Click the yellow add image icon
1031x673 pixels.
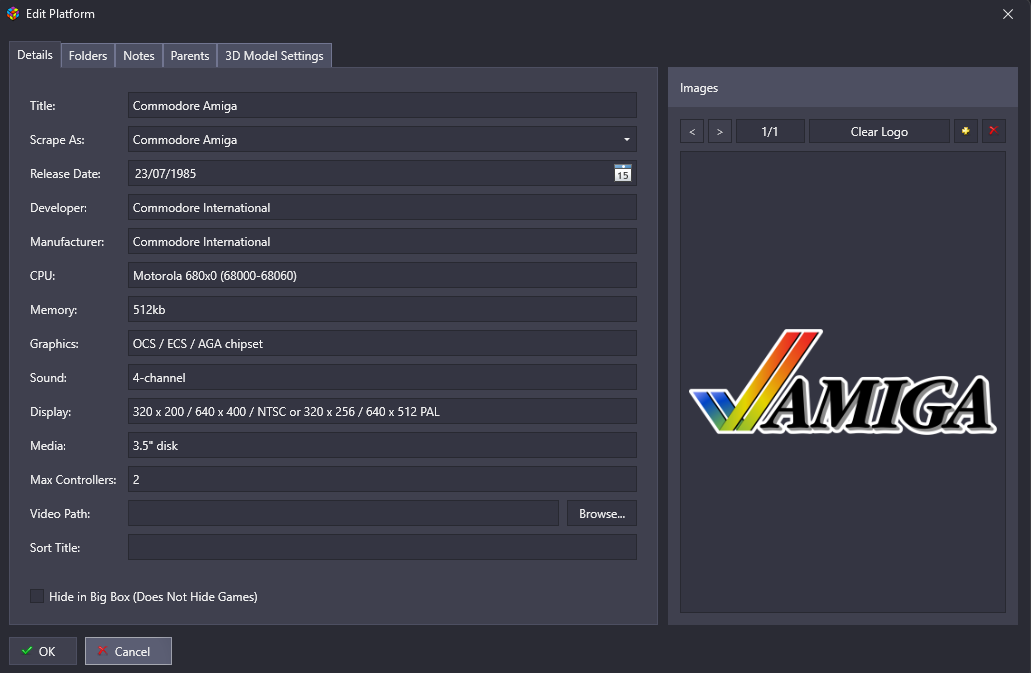965,131
